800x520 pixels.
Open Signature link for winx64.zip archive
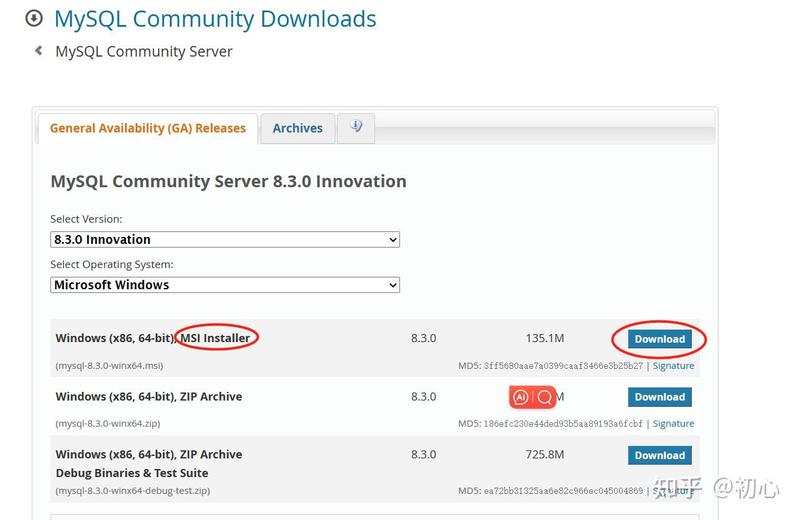coord(673,424)
